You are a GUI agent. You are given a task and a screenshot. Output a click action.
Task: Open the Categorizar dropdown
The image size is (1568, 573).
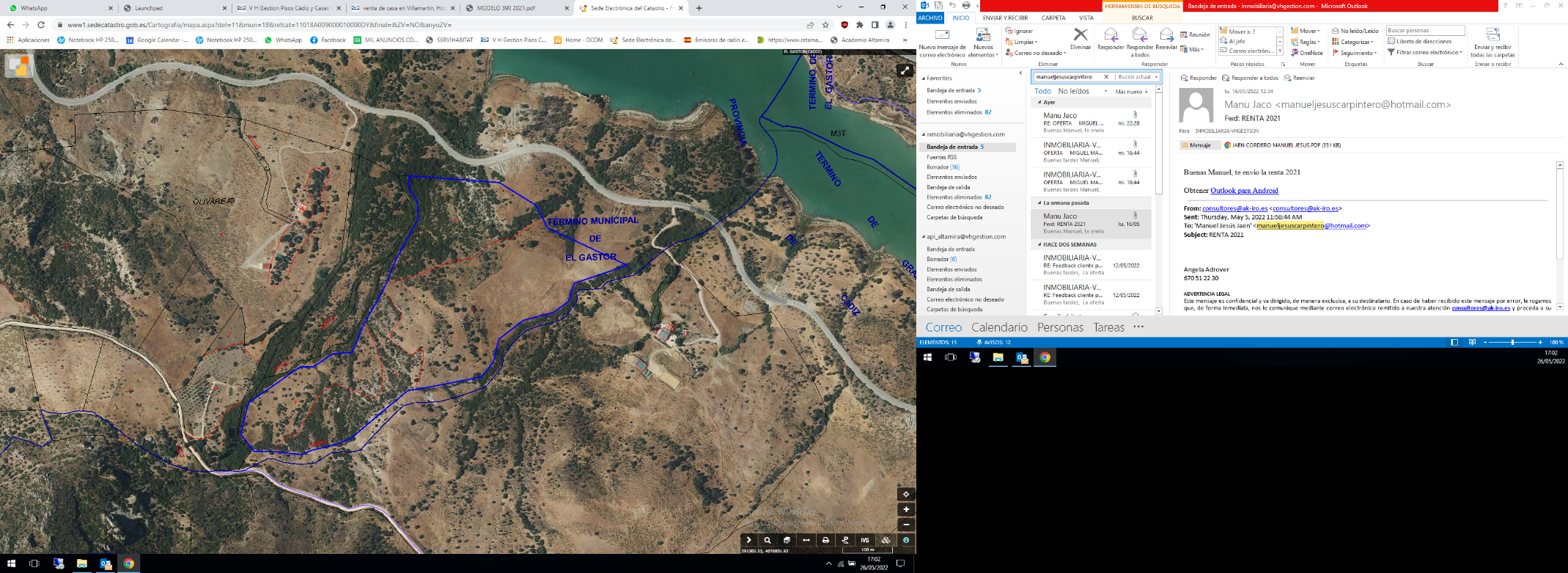pyautogui.click(x=1352, y=42)
